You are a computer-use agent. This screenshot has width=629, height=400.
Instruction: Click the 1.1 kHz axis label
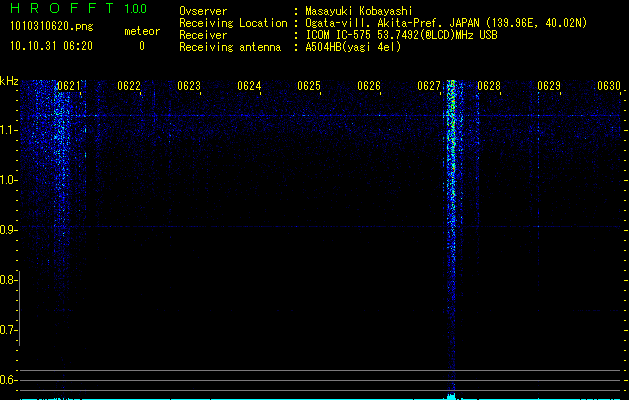tap(8, 130)
